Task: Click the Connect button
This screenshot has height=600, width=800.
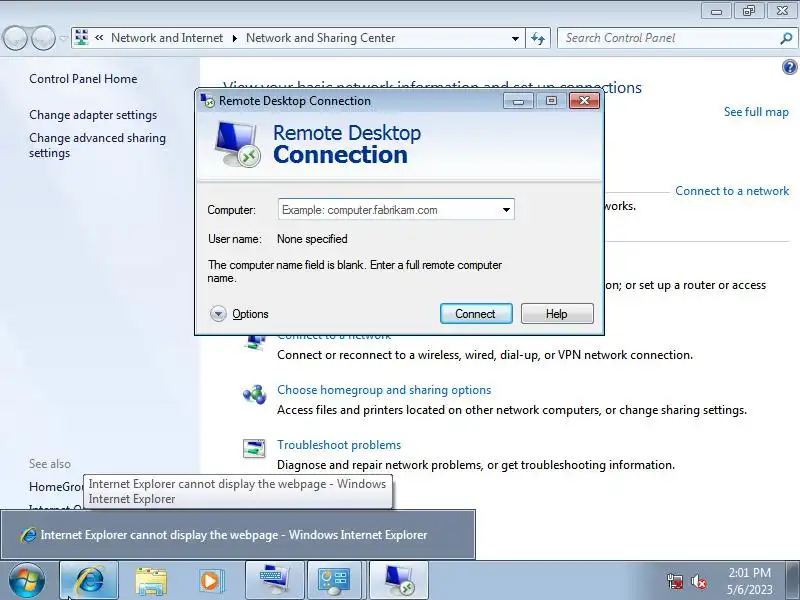Action: [476, 314]
